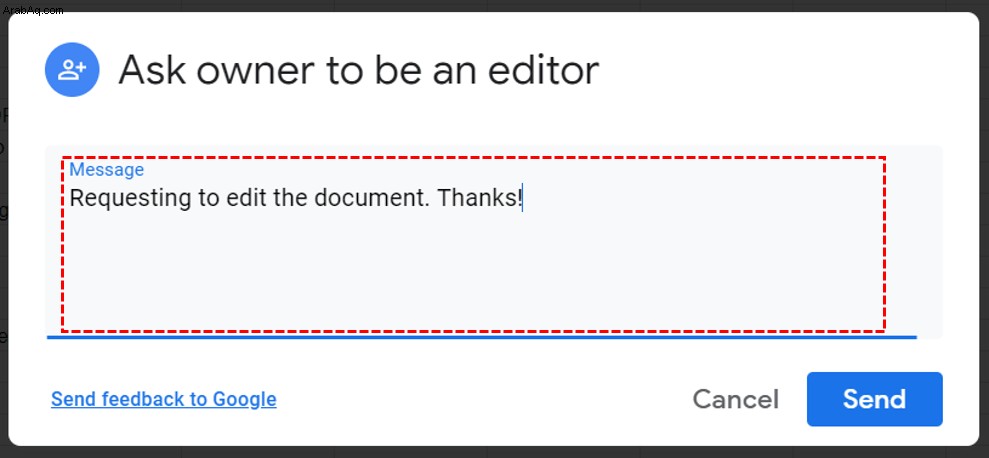Click the blue add-person icon
Viewport: 989px width, 458px height.
tap(72, 69)
